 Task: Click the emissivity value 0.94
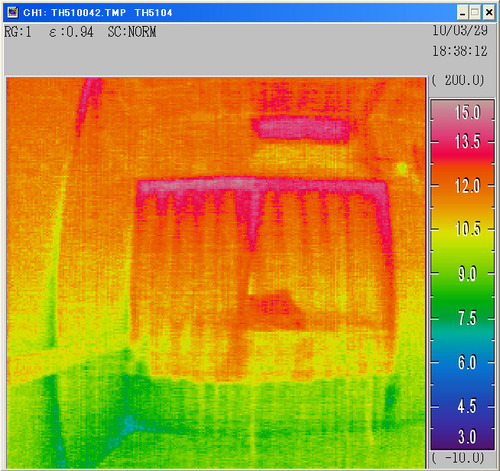coord(80,32)
